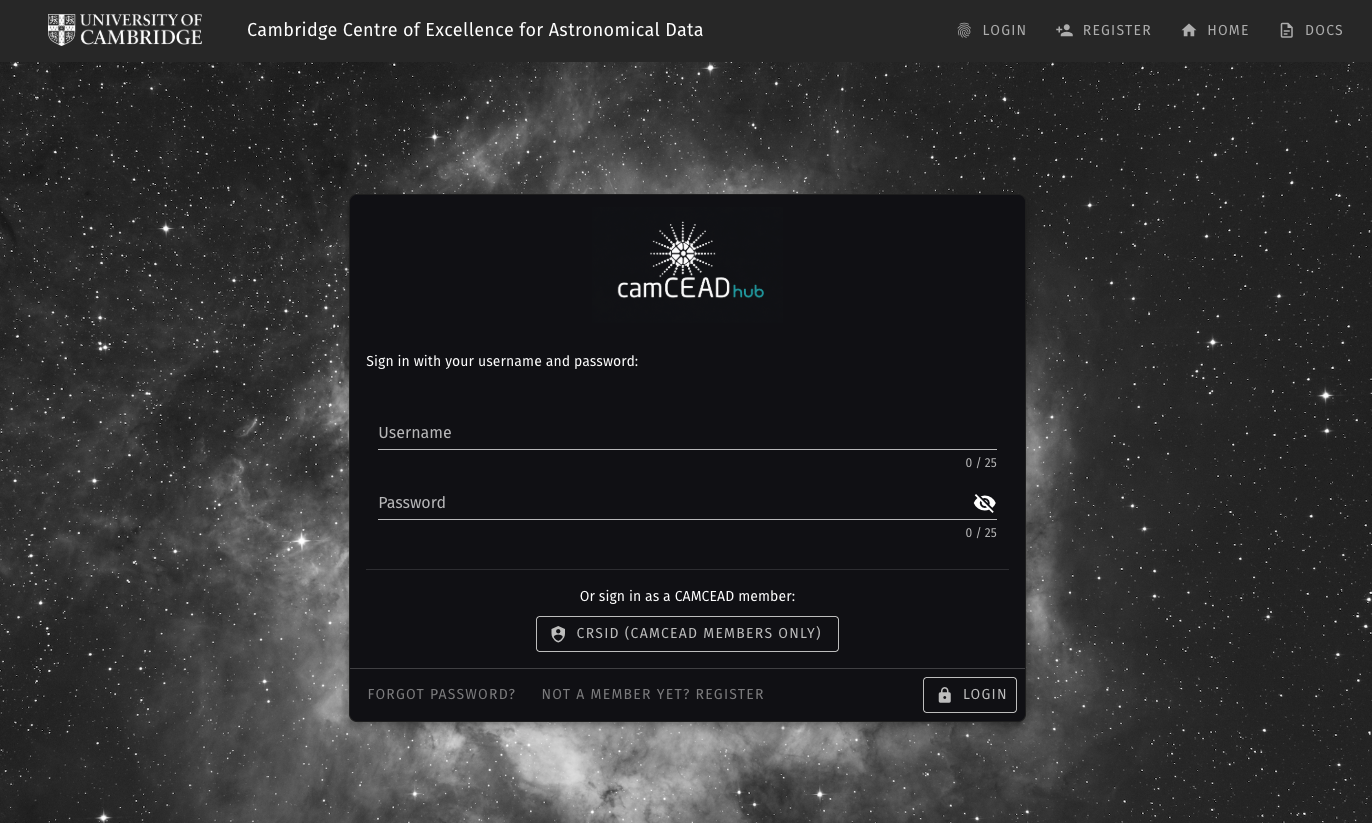The height and width of the screenshot is (823, 1372).
Task: Click the add-person icon beside REGISTER
Action: (1064, 31)
